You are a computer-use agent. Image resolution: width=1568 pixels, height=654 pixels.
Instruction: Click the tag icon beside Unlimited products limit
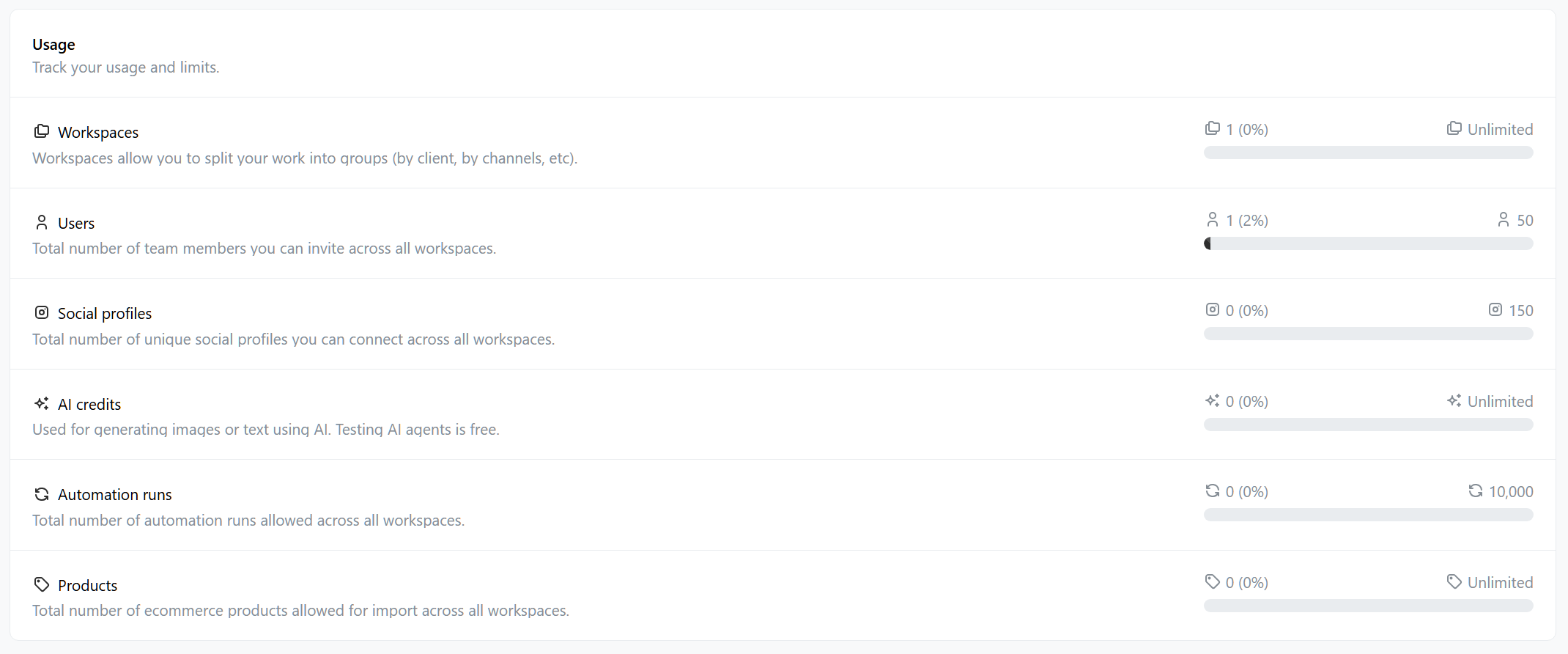pos(1454,582)
